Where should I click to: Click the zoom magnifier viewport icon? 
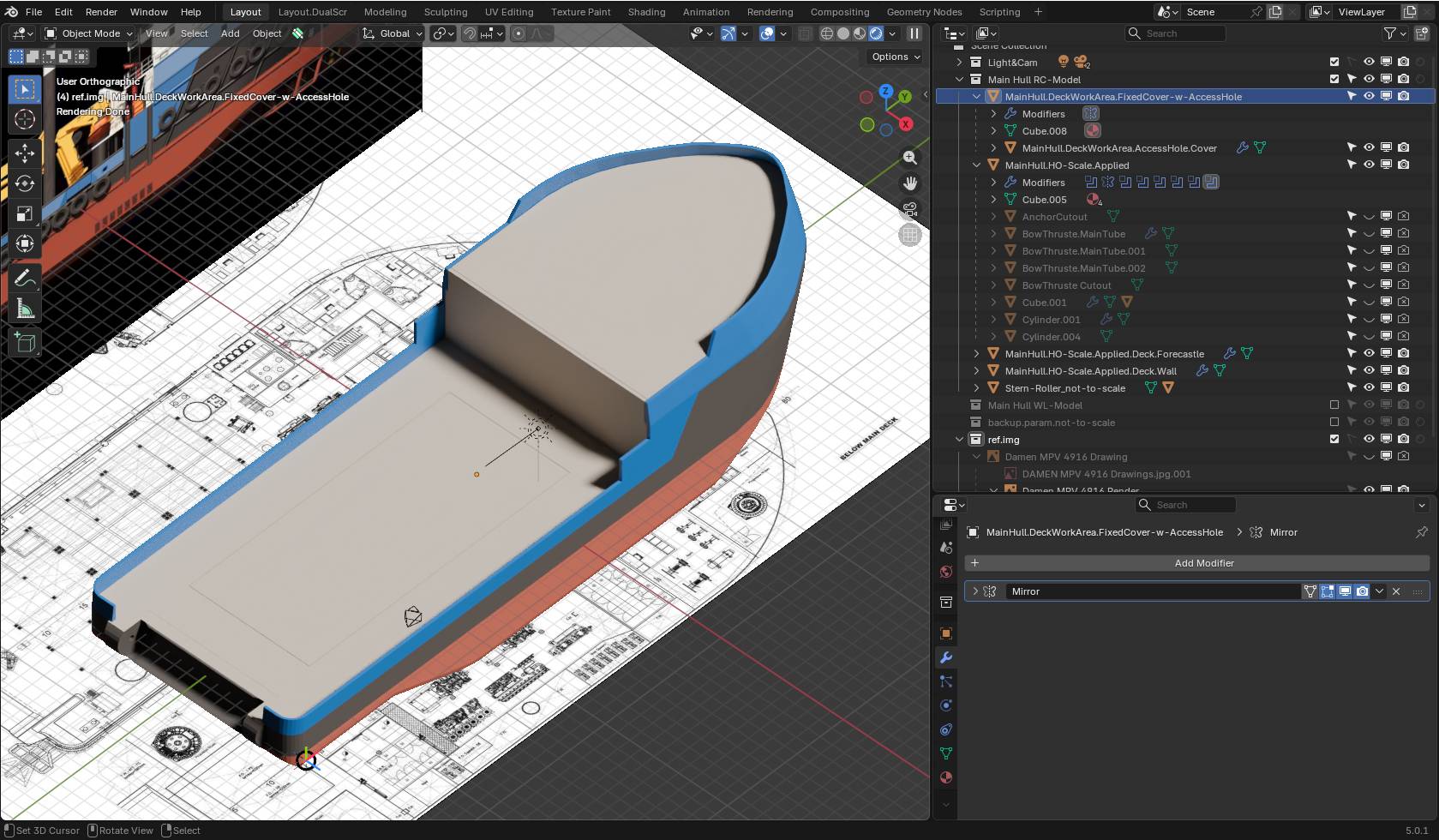[x=909, y=158]
